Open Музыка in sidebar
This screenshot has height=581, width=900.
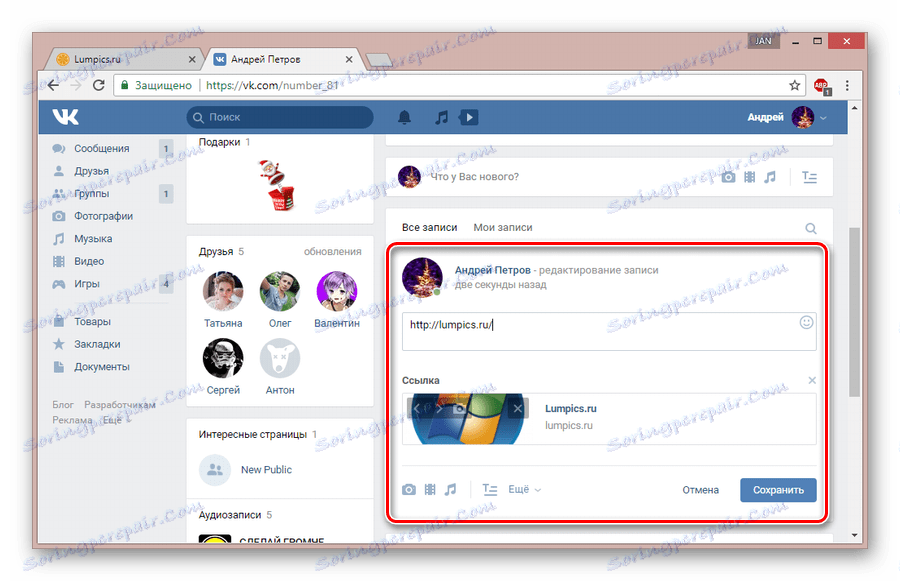coord(93,239)
